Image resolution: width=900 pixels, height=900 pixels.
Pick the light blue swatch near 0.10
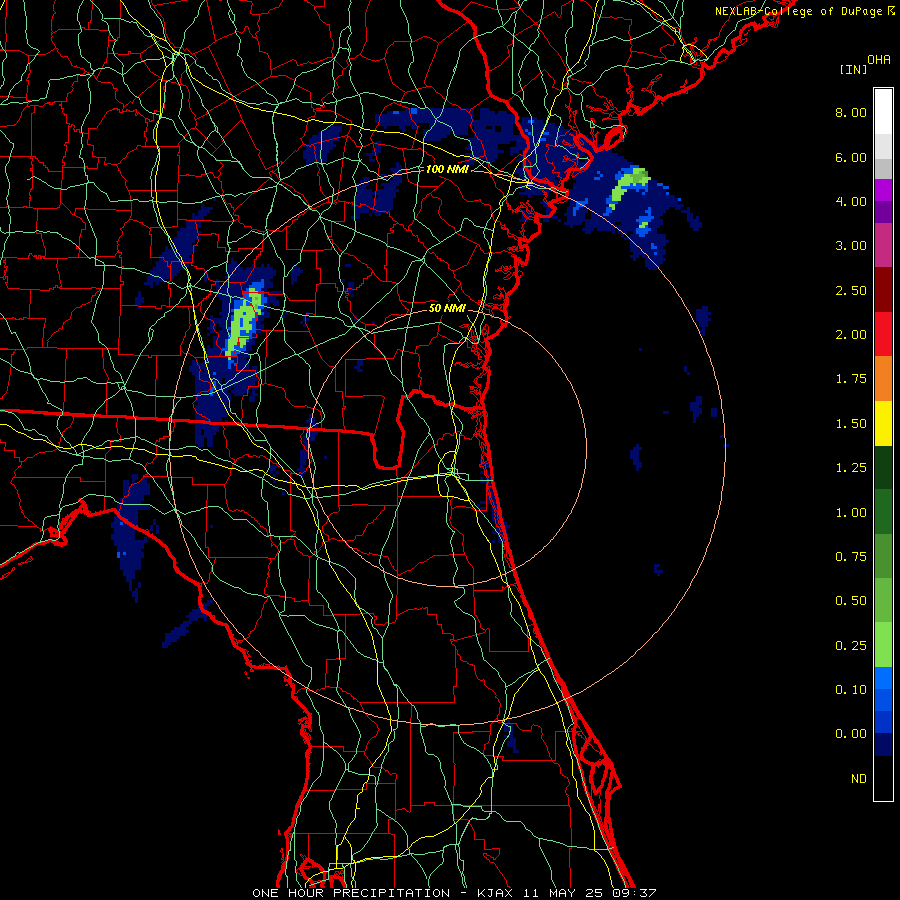coord(883,678)
